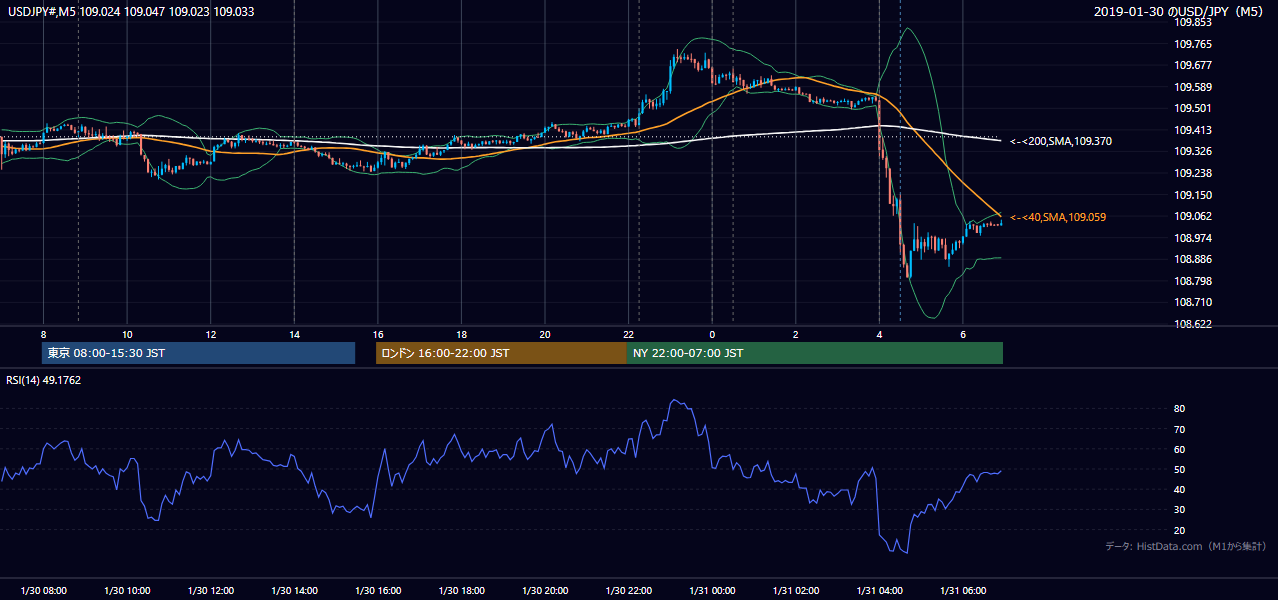Click RSI scale value 60
This screenshot has height=600, width=1278.
(x=1179, y=449)
